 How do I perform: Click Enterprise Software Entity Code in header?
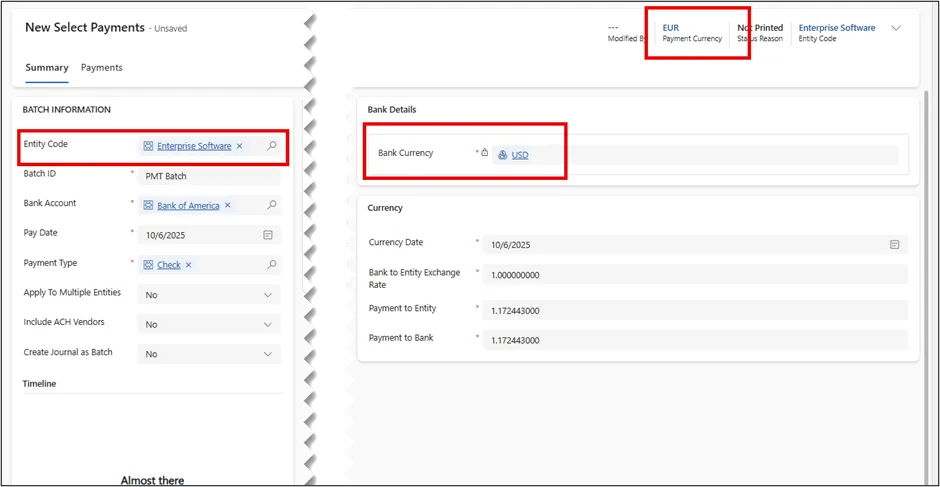click(837, 33)
